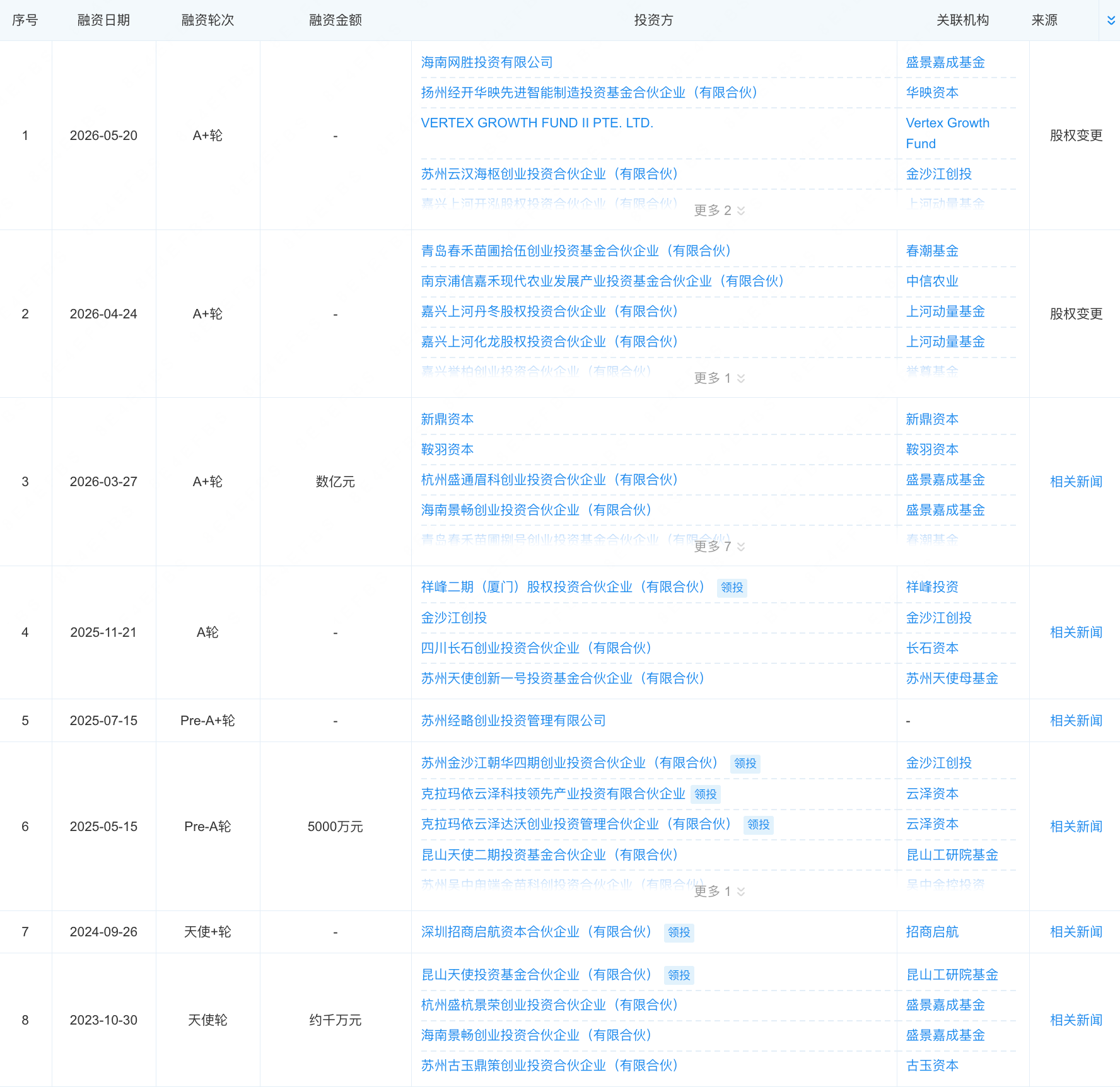Open VERTEX GROWTH FUND II PTE. LTD. link
1120x1087 pixels.
537,123
